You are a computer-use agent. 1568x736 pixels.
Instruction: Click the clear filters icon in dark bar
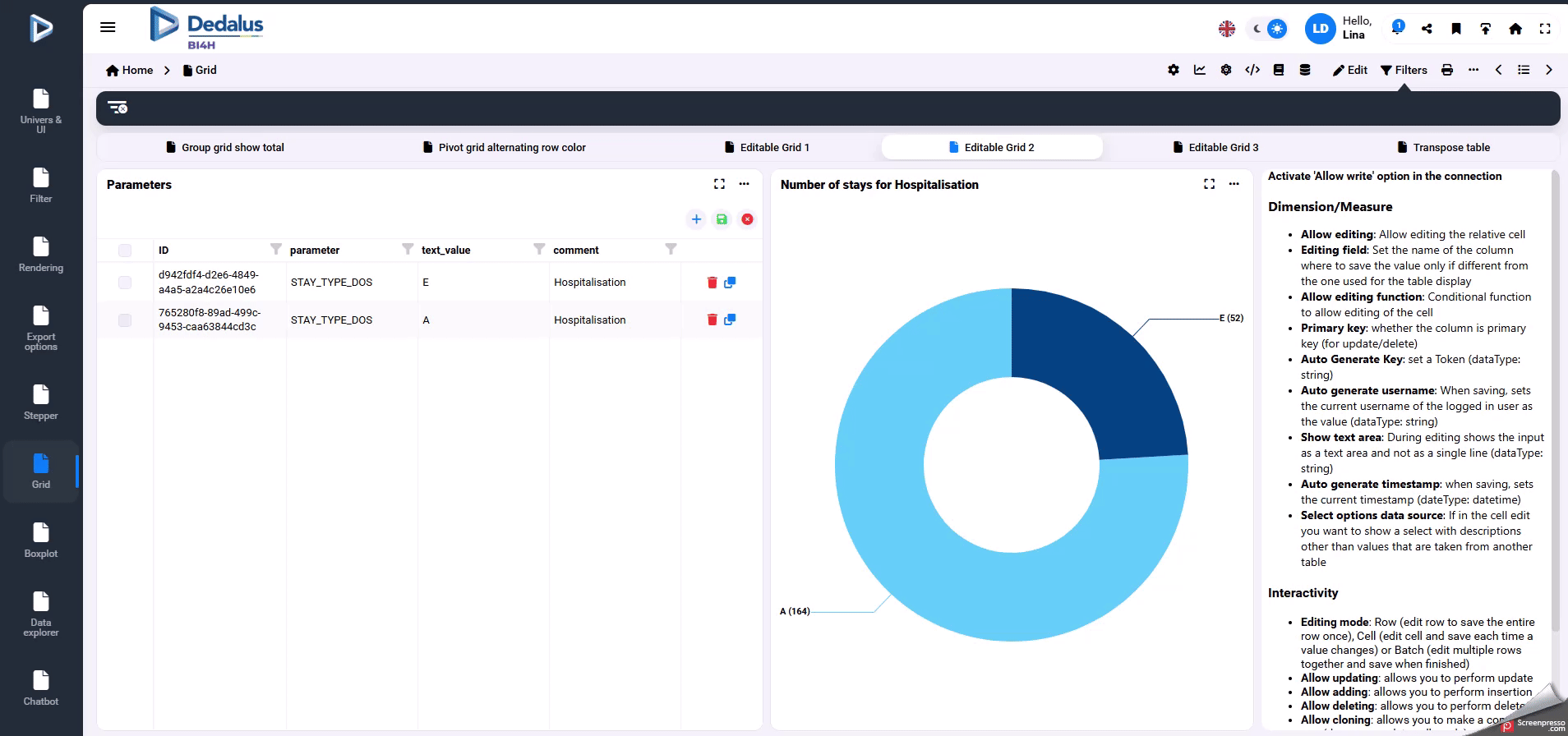[x=118, y=108]
